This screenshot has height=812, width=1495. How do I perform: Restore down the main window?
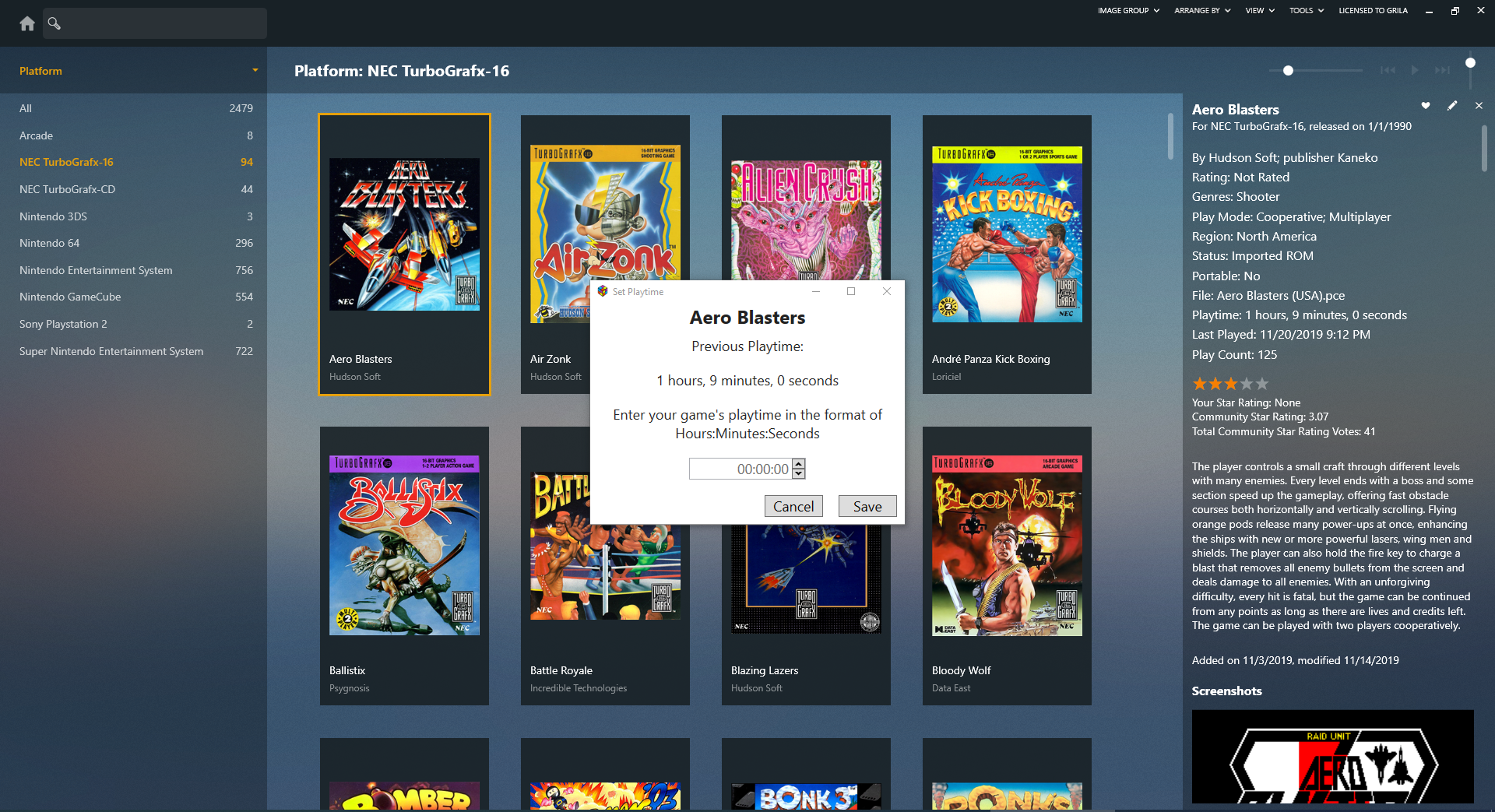point(1455,11)
